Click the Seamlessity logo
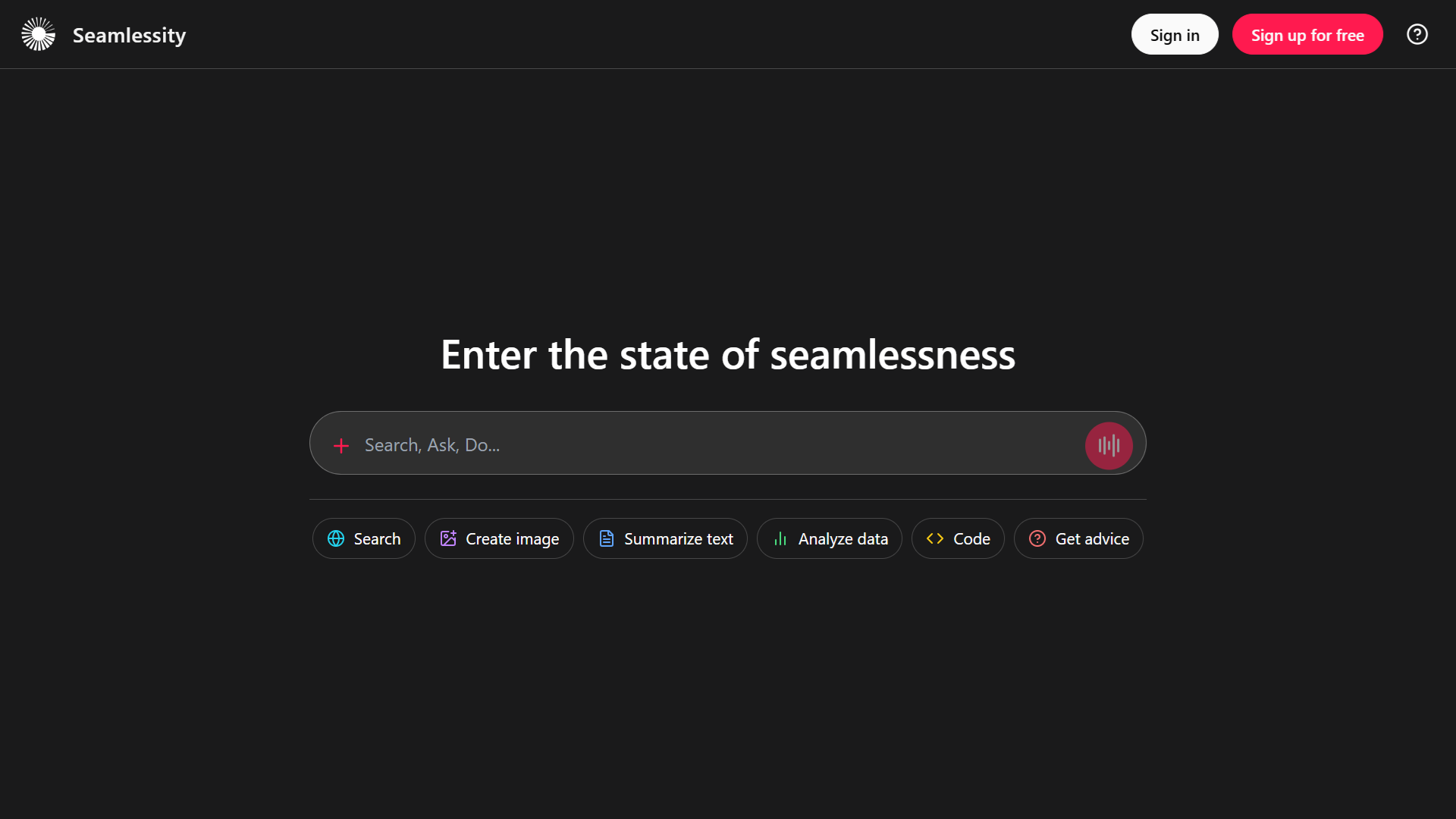 point(38,33)
